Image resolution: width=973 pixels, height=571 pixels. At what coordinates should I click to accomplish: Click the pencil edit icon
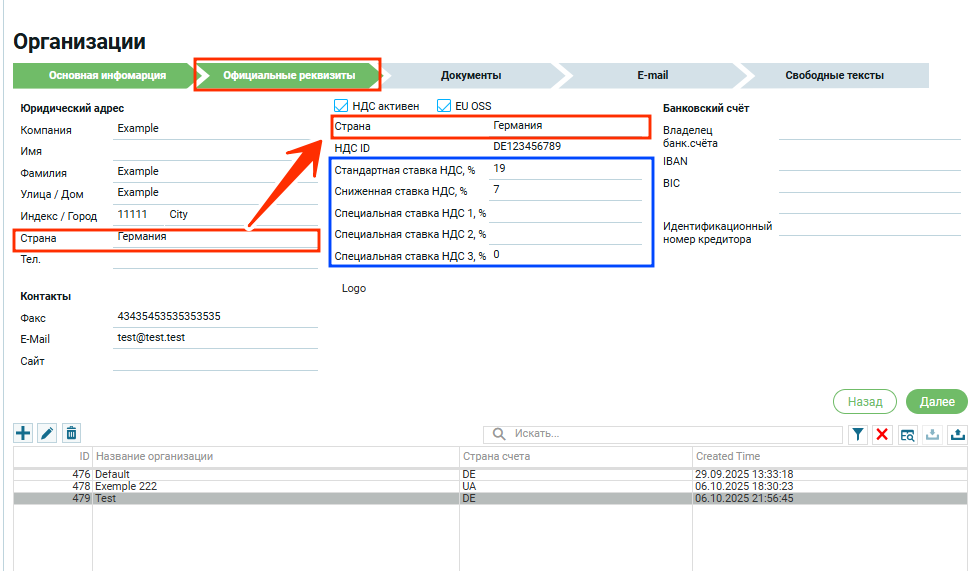(47, 433)
